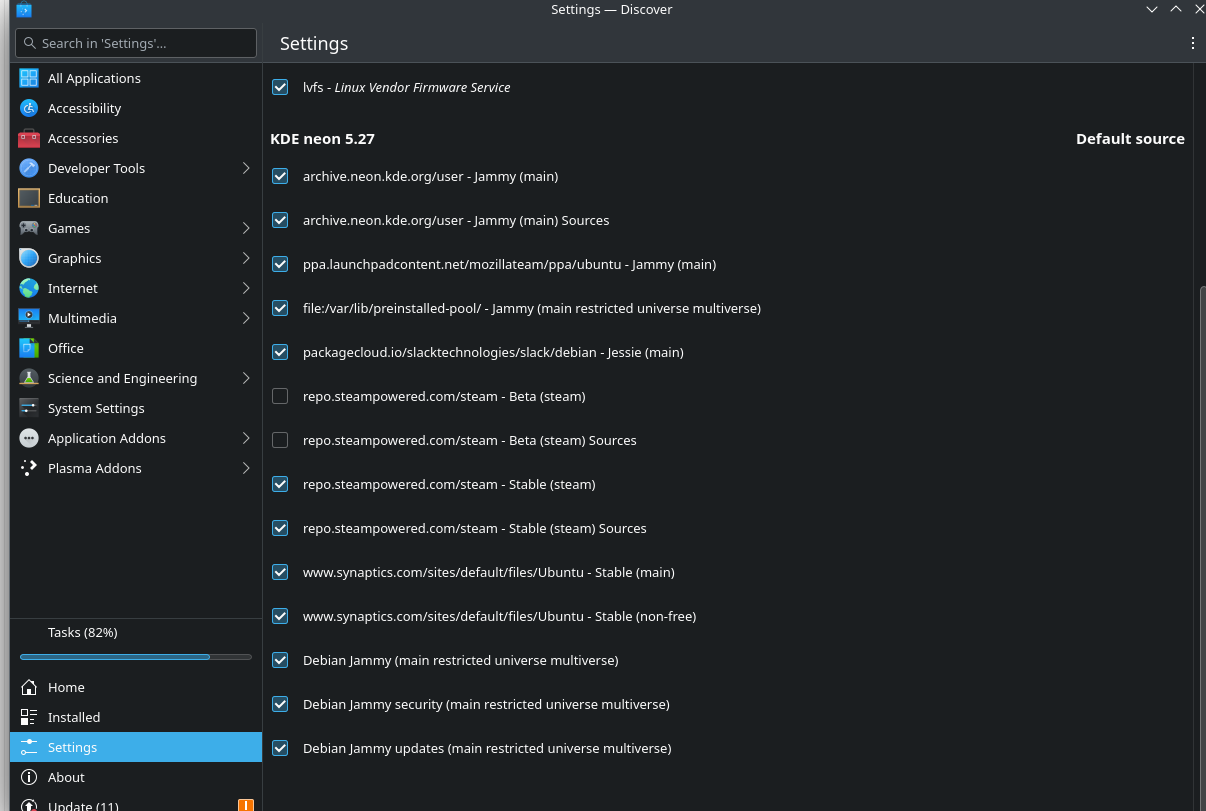Disable the Slack packagecloud.io repository

(280, 352)
